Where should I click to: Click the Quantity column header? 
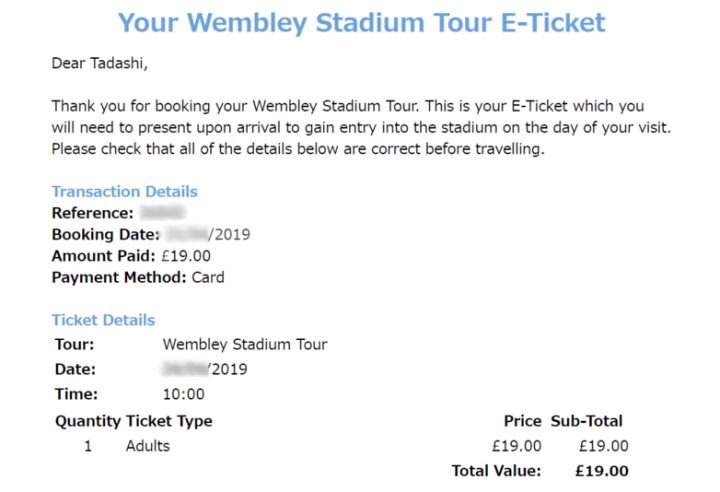click(88, 421)
